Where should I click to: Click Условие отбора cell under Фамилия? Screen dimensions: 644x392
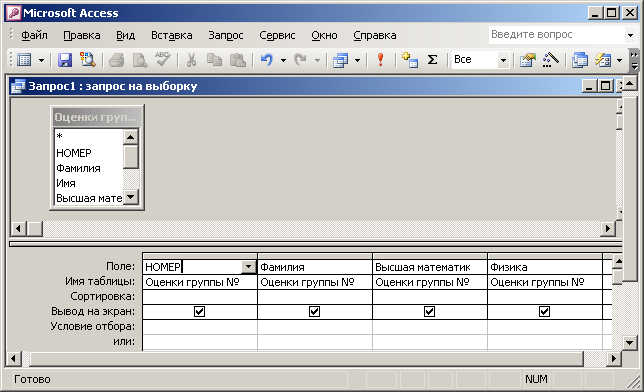315,327
